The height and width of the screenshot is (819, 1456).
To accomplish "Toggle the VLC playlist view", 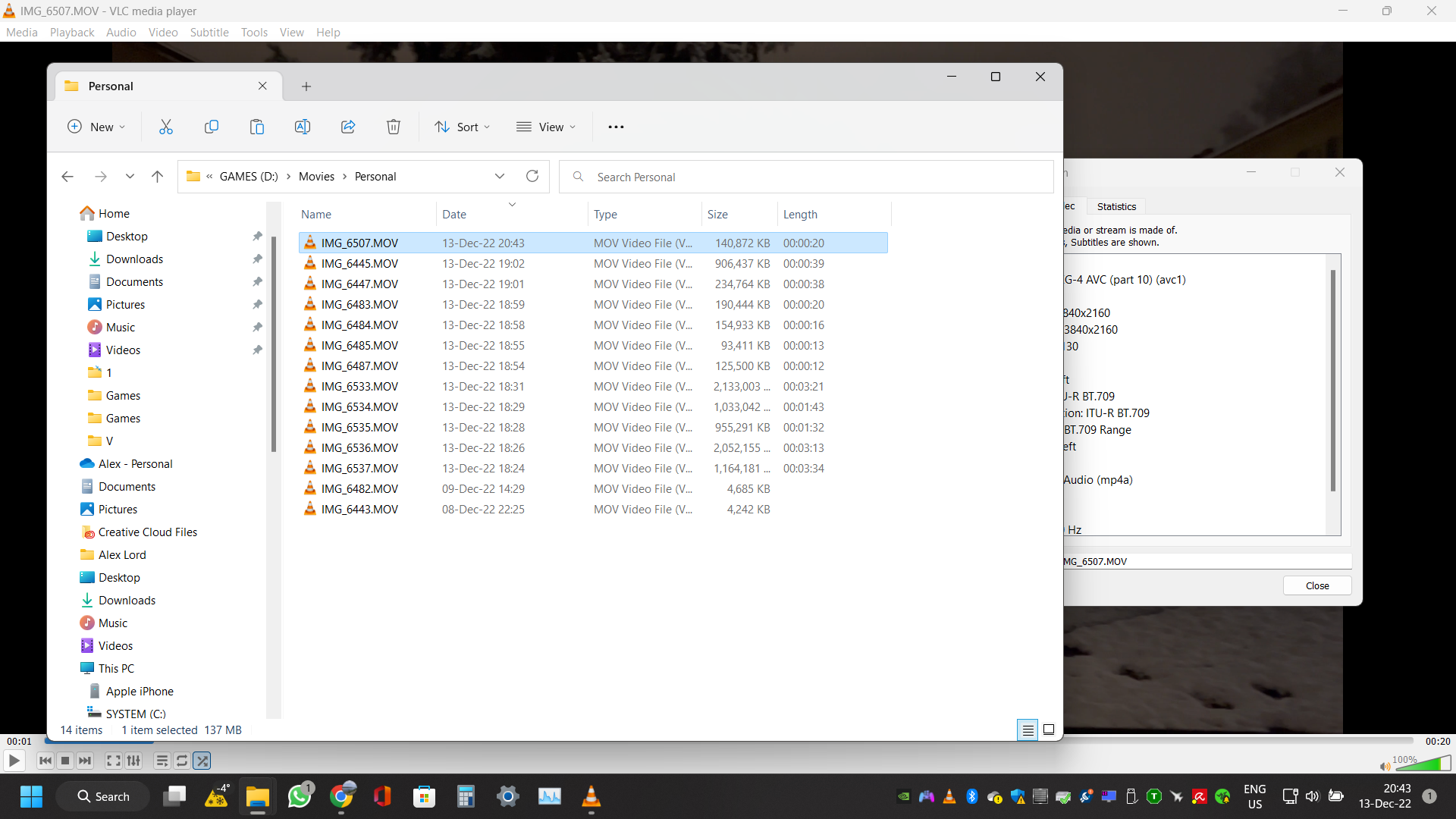I will coord(162,761).
